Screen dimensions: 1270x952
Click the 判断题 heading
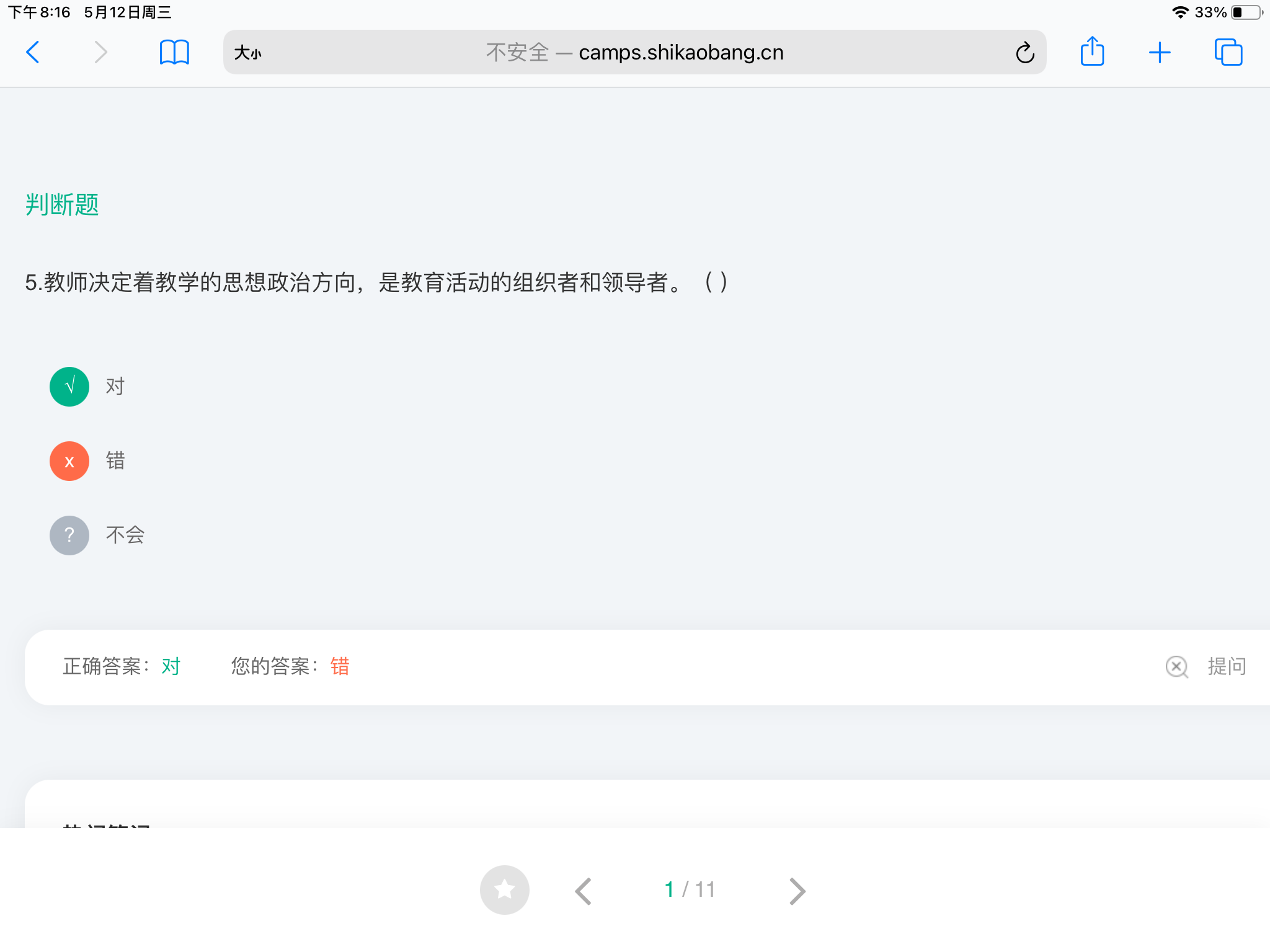(x=62, y=205)
